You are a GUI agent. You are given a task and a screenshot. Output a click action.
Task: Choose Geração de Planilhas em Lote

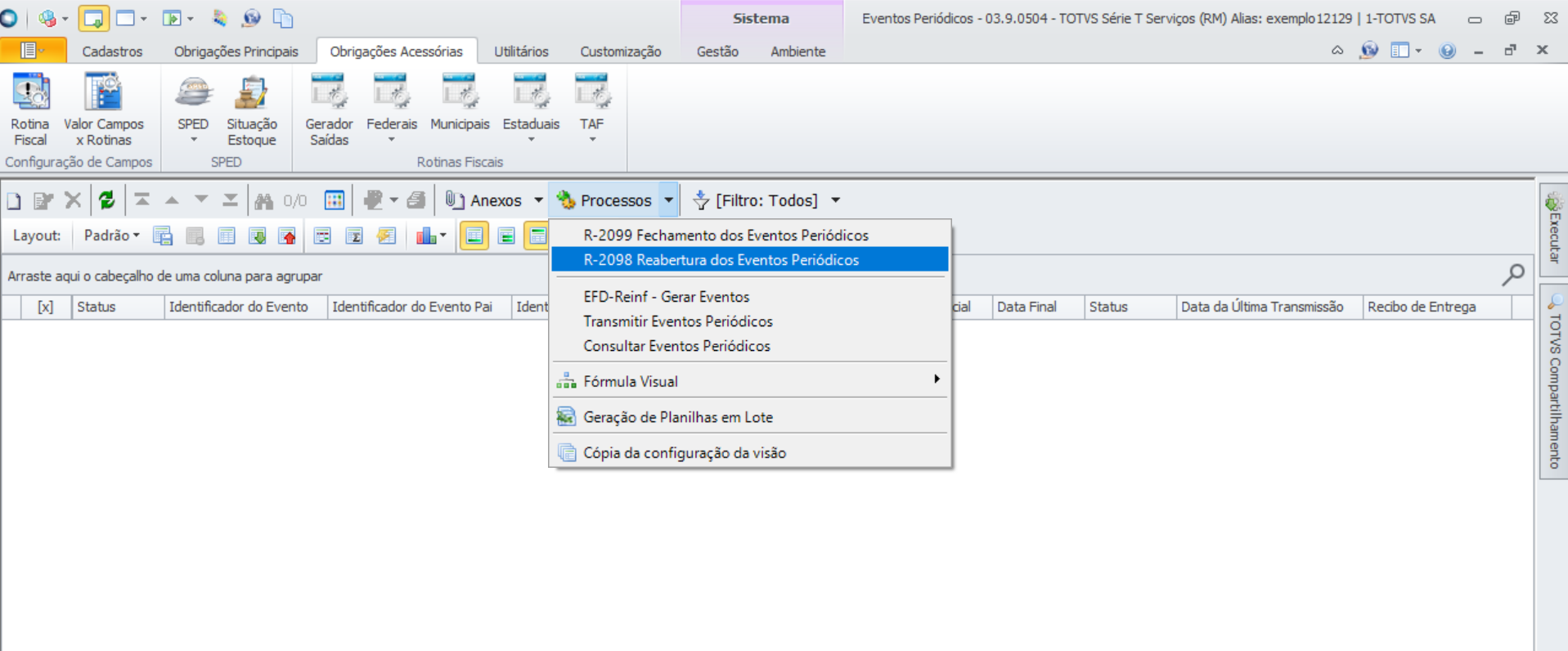point(750,417)
